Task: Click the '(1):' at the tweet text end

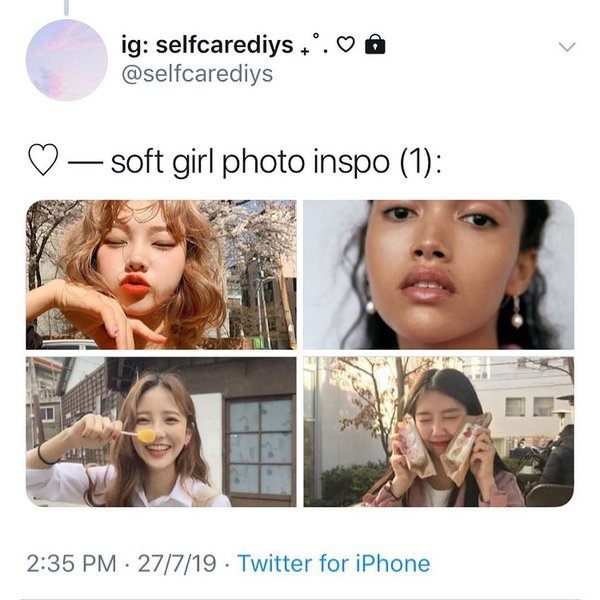Action: click(x=417, y=162)
